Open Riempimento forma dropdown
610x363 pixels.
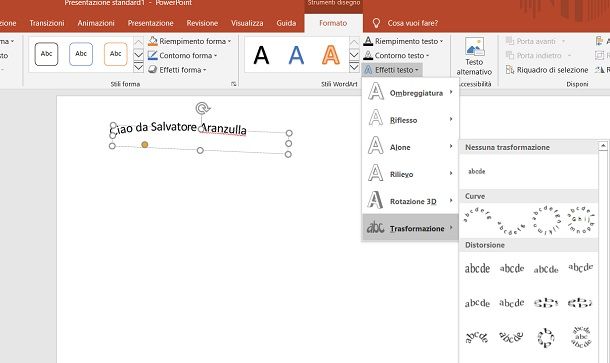tap(189, 41)
